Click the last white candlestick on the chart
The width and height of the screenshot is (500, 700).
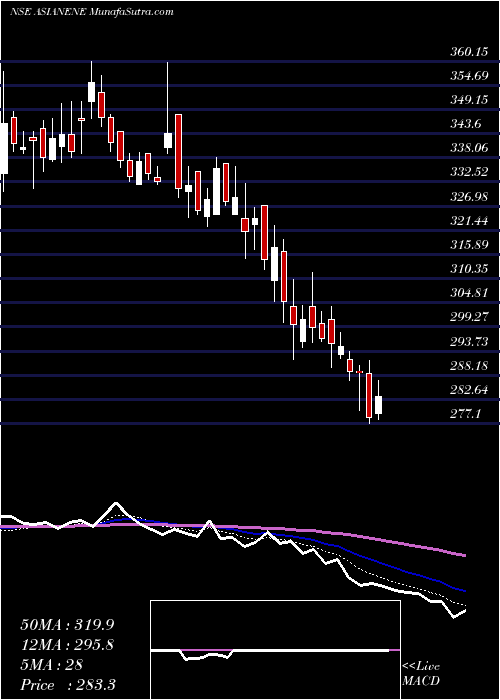coord(379,404)
